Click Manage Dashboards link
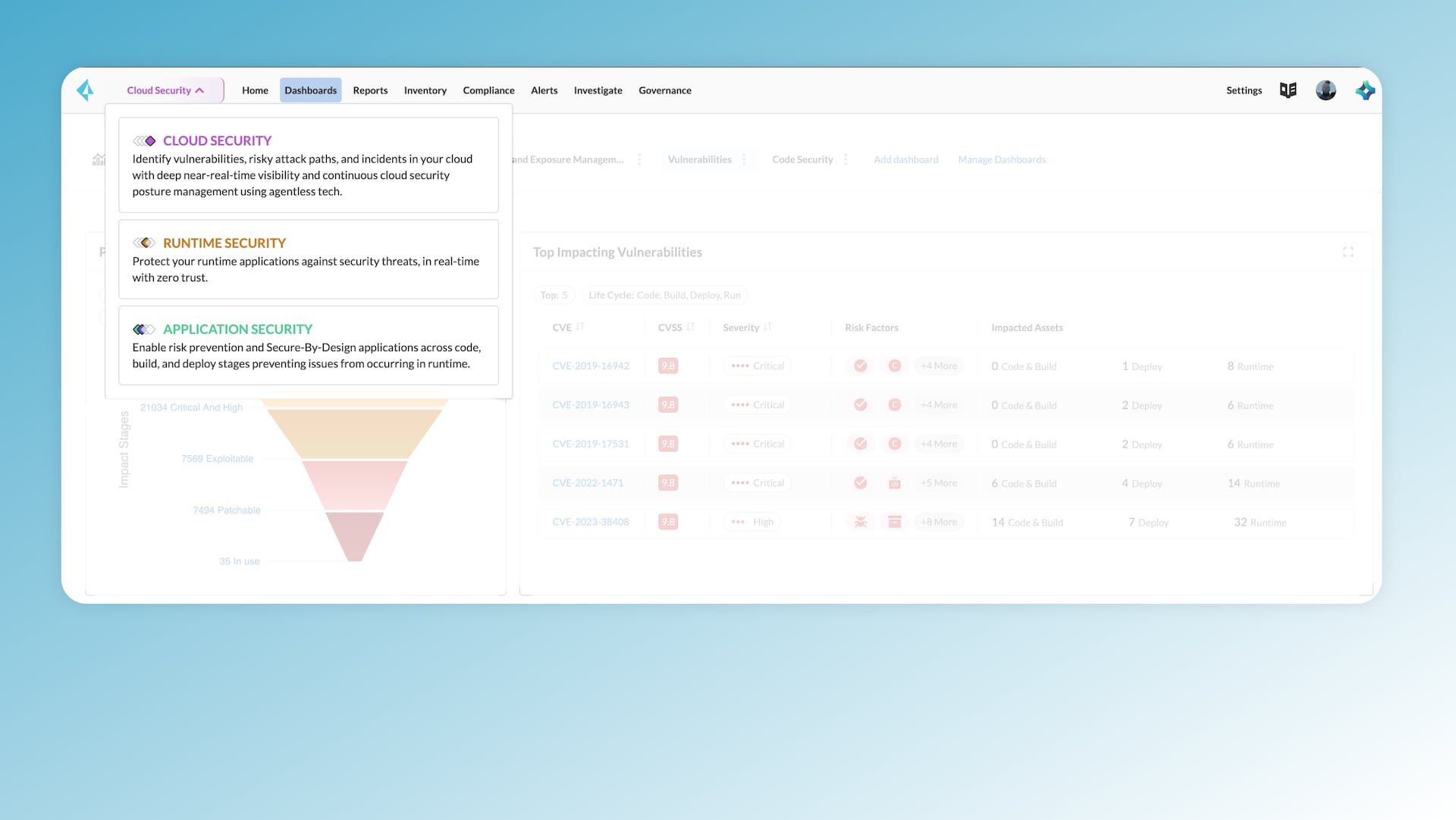 pos(1002,159)
